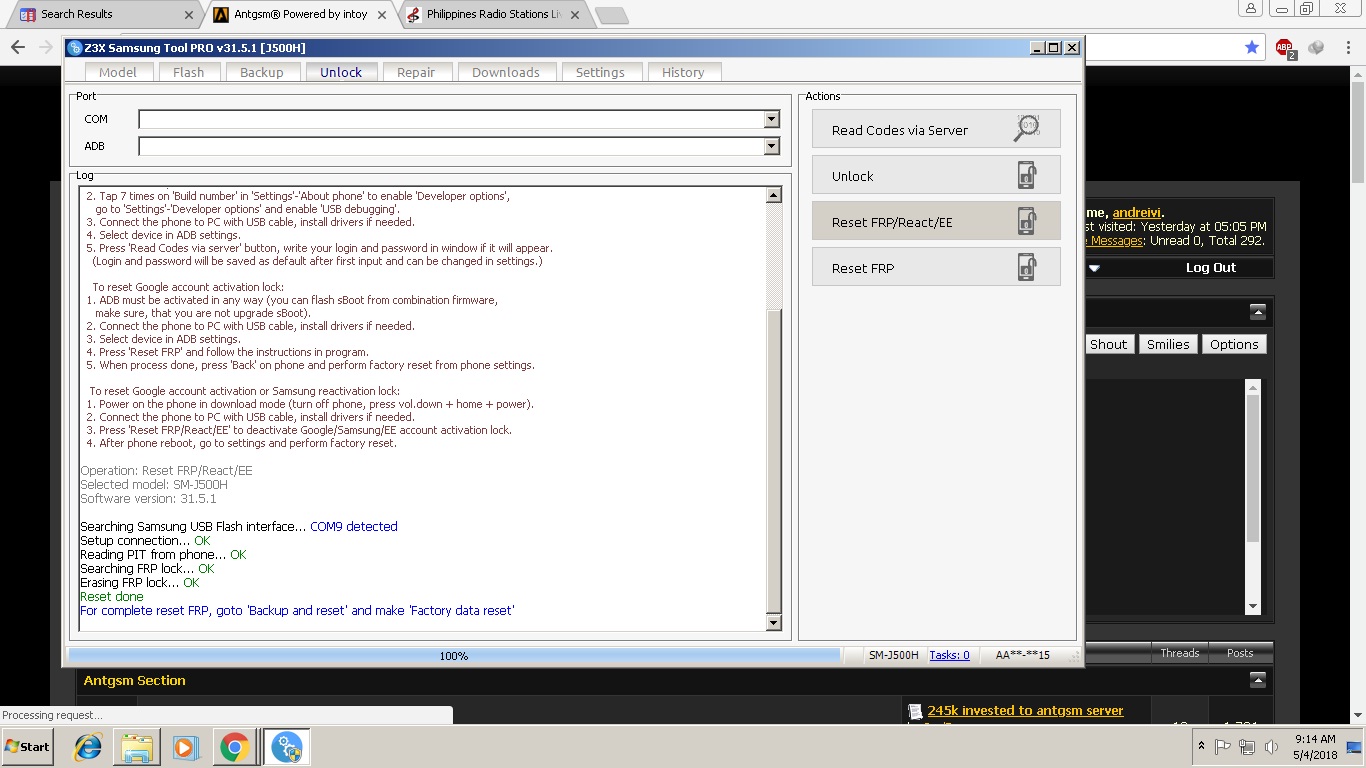The image size is (1366, 768).
Task: Click the browser back arrow
Action: pos(18,47)
